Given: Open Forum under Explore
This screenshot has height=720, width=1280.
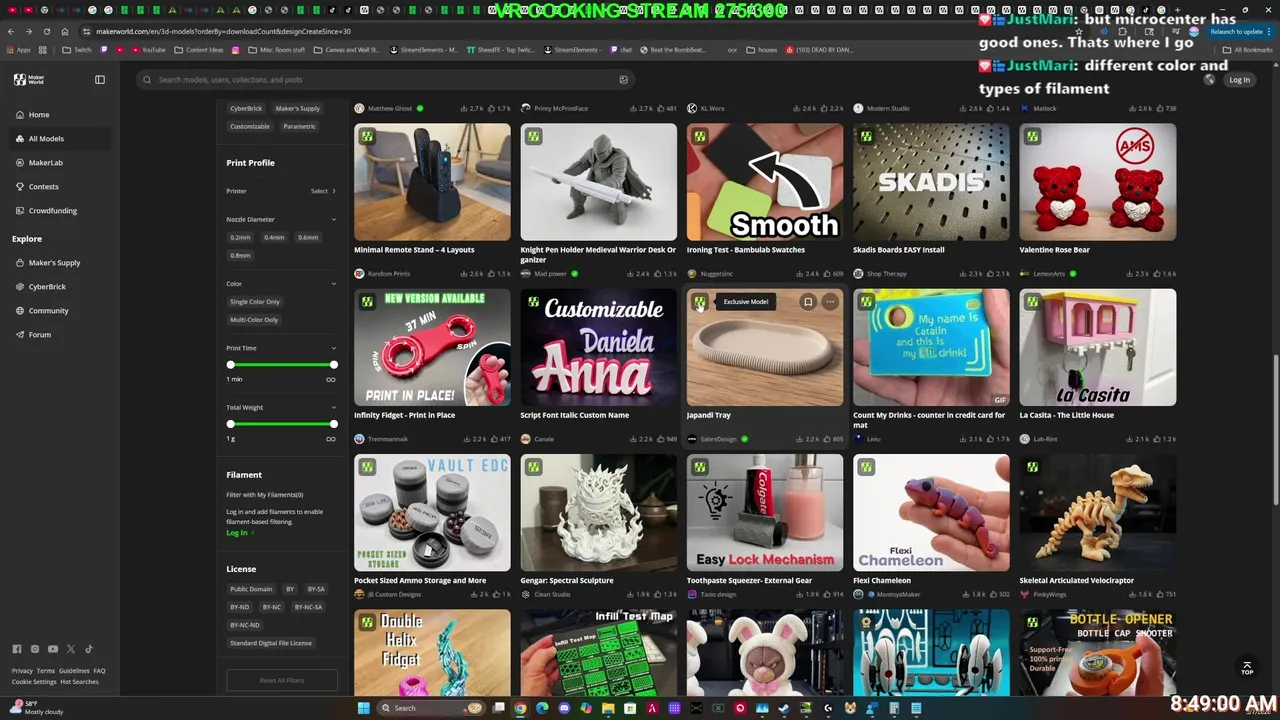Looking at the screenshot, I should 60,335.
